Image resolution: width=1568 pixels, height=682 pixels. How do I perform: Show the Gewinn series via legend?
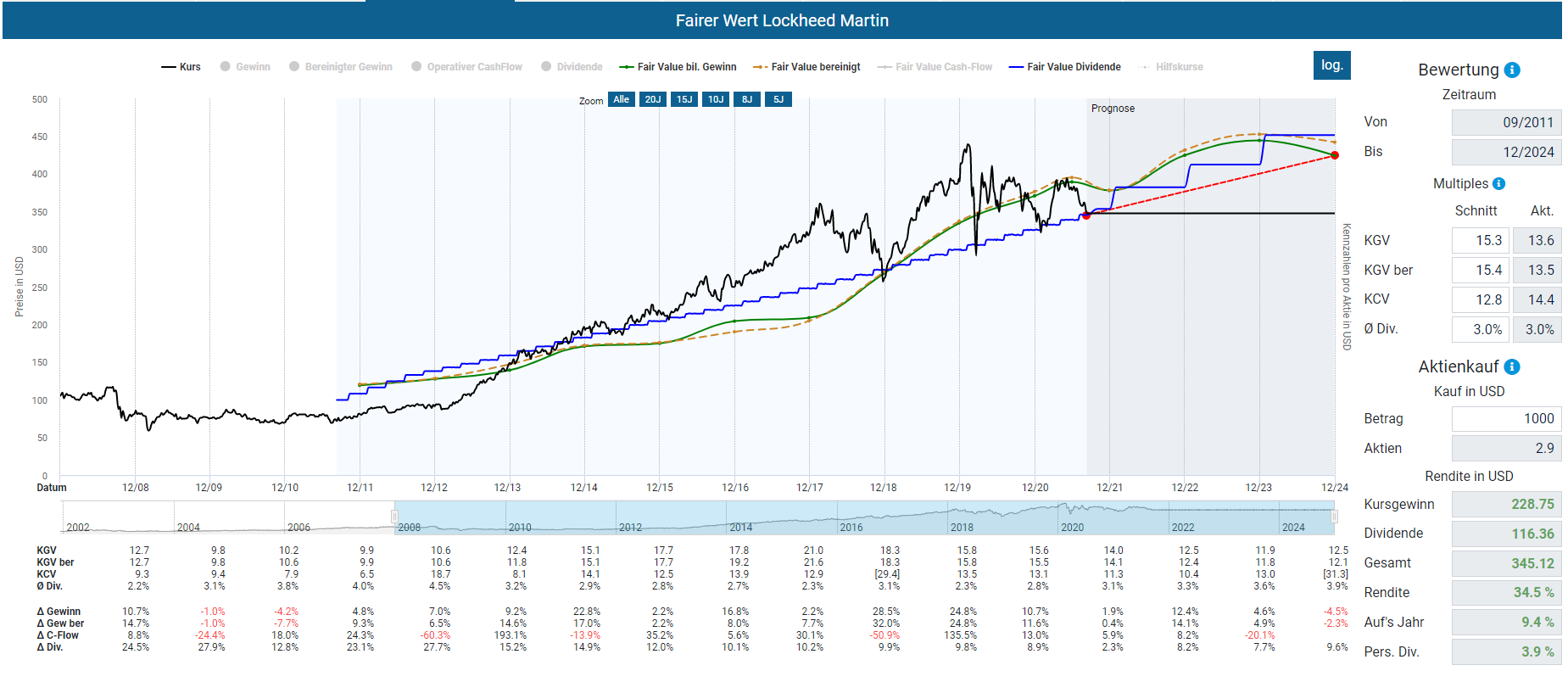point(245,67)
